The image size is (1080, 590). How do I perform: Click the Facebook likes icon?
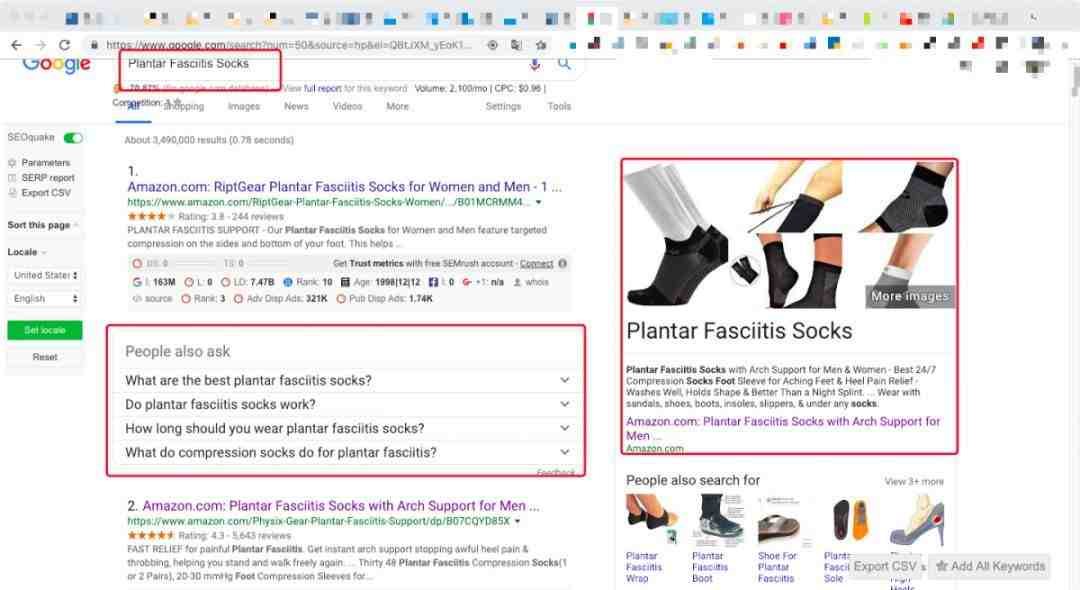(433, 282)
